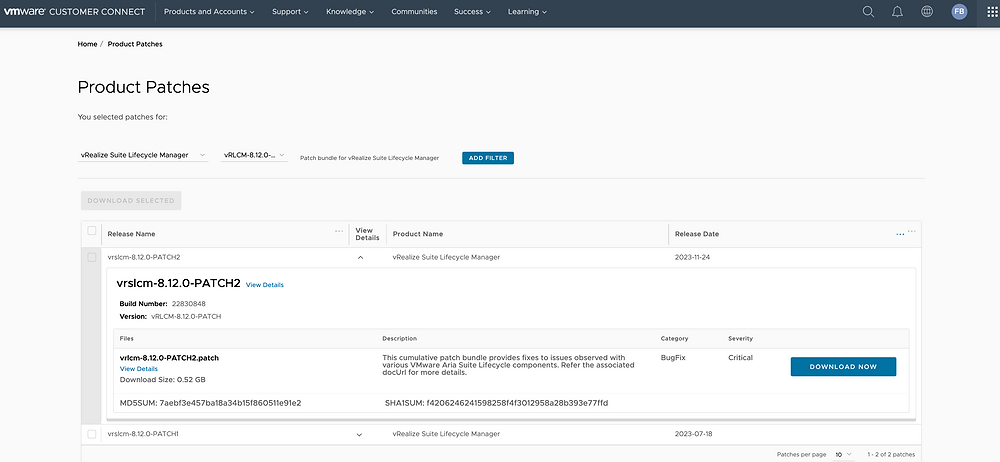Open the Knowledge menu
The height and width of the screenshot is (462, 1000).
coord(350,11)
